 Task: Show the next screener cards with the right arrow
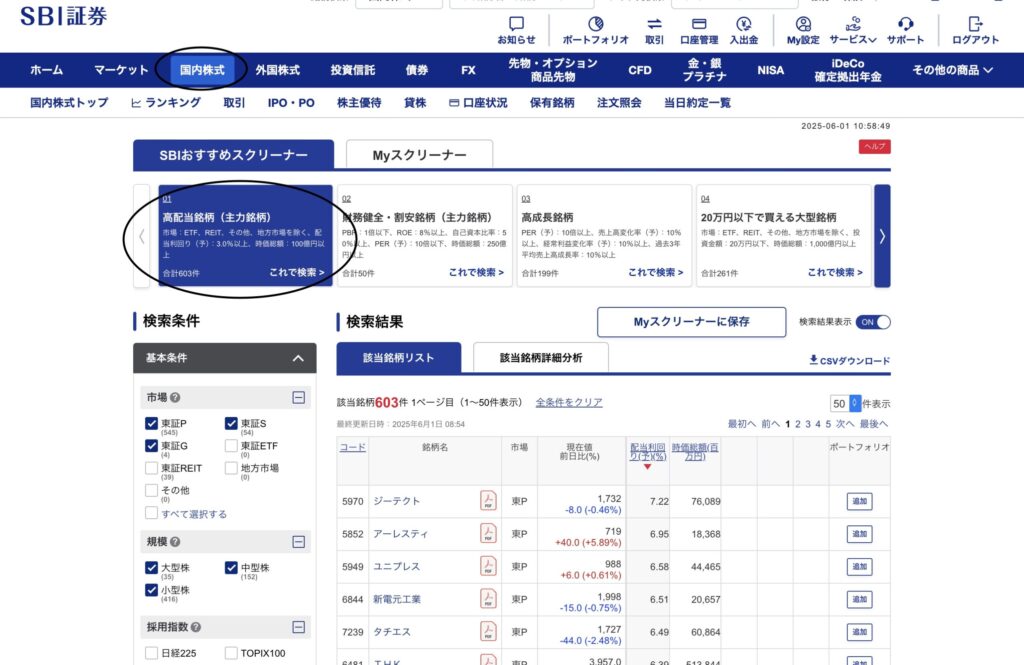coord(882,236)
